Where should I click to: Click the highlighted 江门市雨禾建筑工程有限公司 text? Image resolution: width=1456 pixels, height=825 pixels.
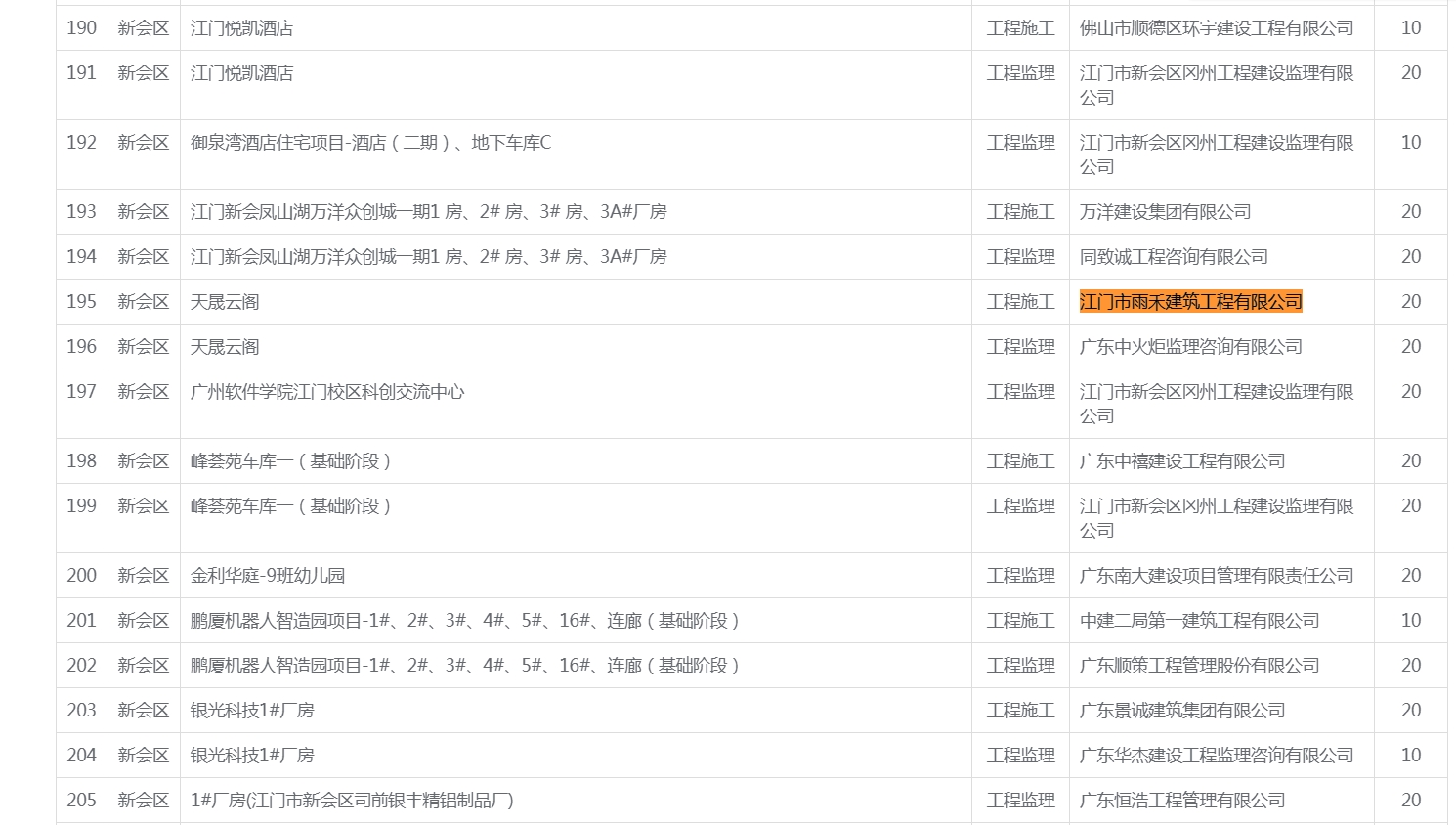pos(1190,302)
